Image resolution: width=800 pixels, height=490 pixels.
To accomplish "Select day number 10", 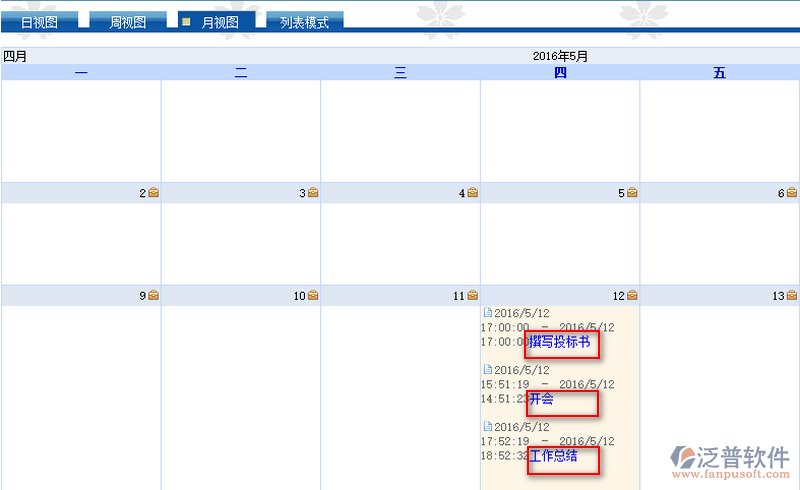I will (299, 296).
